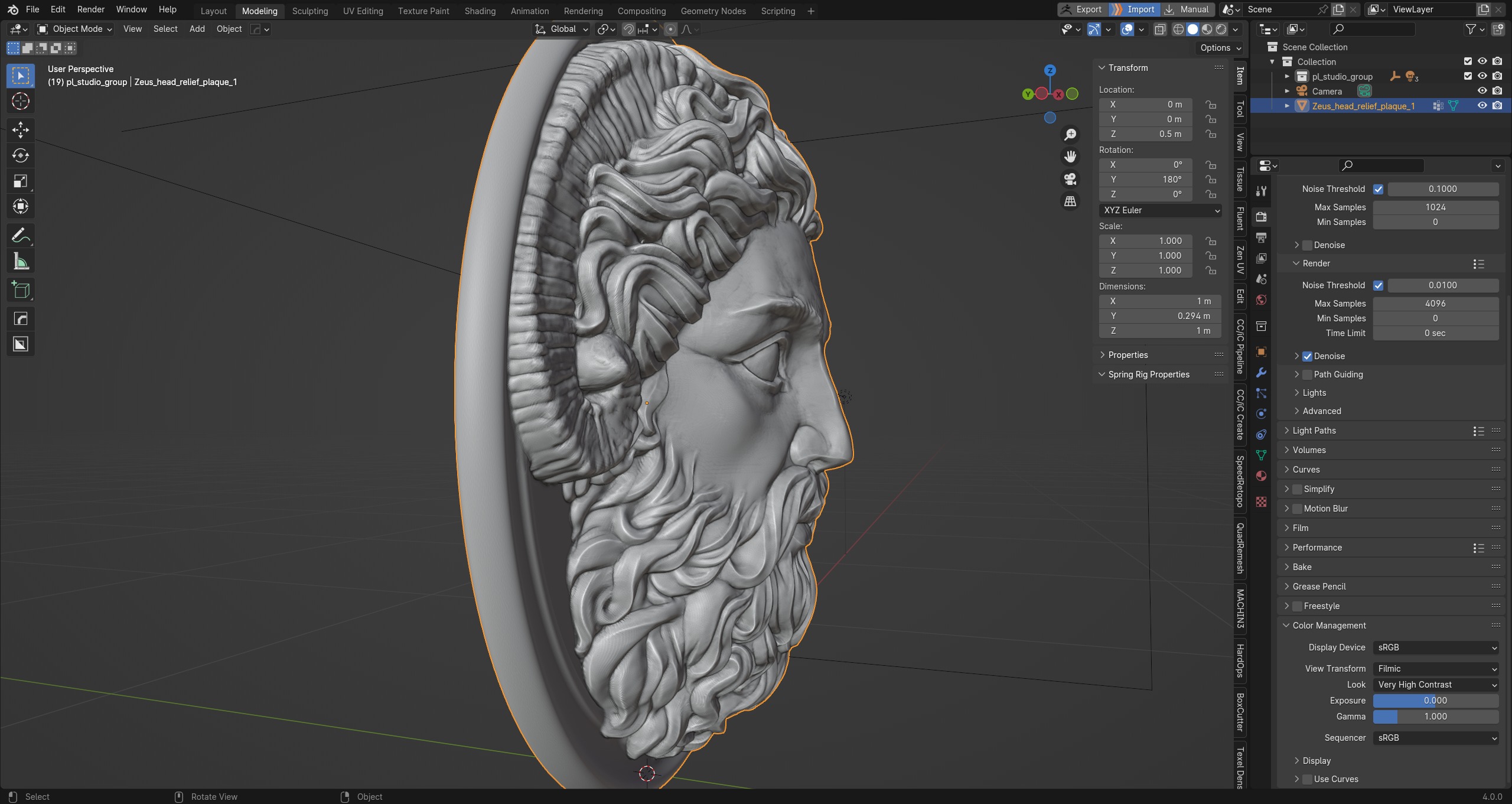Select the Move tool in toolbar
Image resolution: width=1512 pixels, height=804 pixels.
pos(21,129)
